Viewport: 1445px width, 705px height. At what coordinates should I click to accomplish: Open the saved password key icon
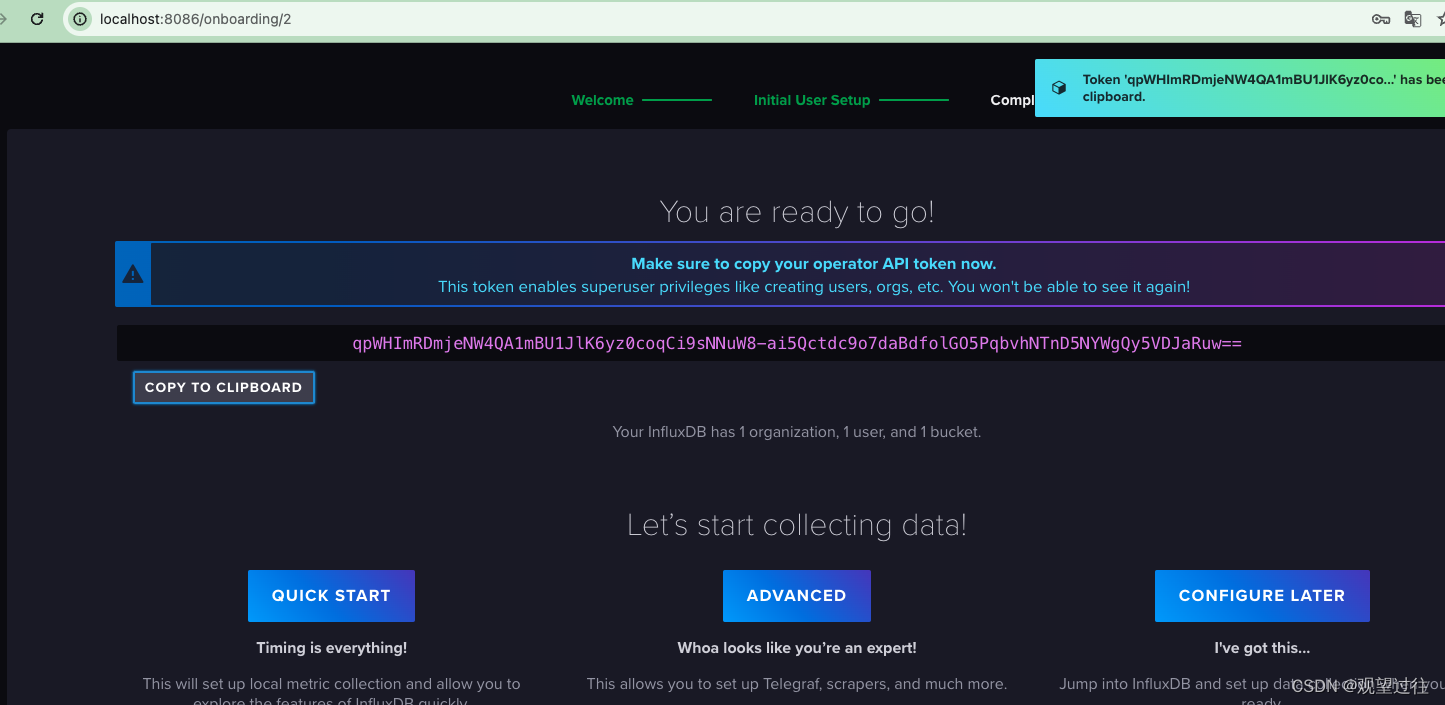(x=1381, y=19)
